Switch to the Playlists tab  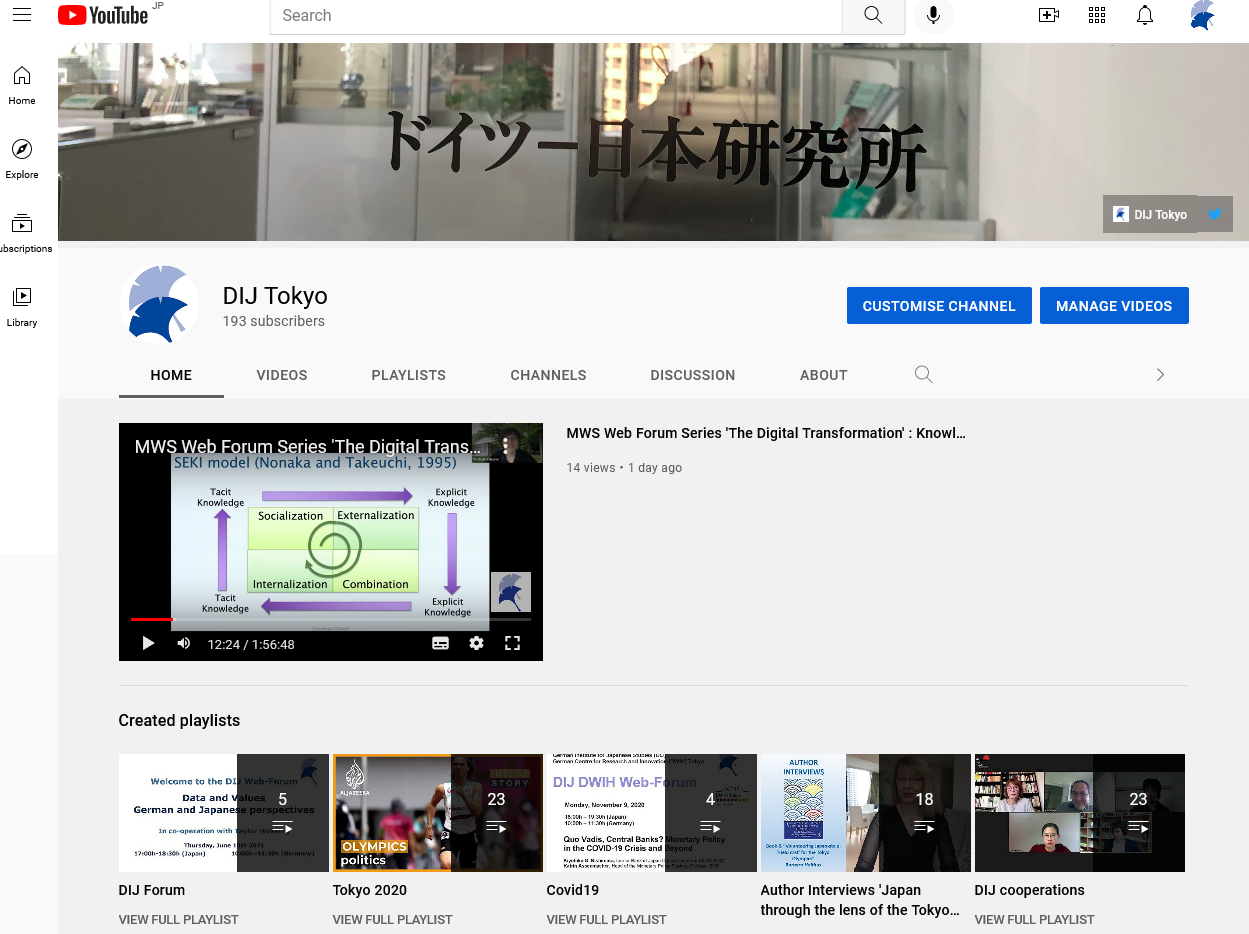[x=409, y=375]
